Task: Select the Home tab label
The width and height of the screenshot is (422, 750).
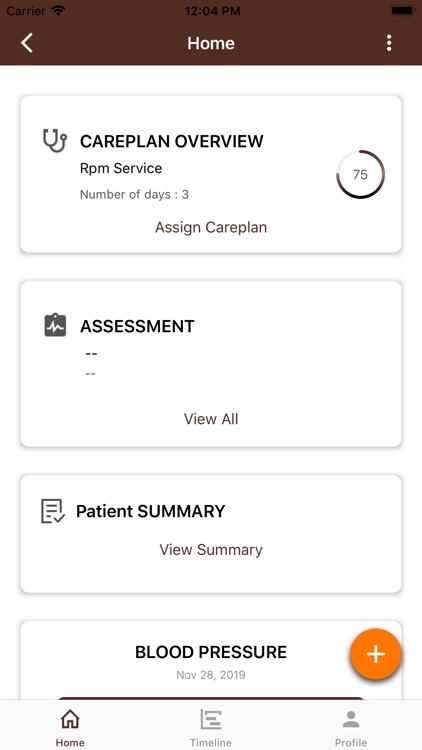Action: coord(70,742)
